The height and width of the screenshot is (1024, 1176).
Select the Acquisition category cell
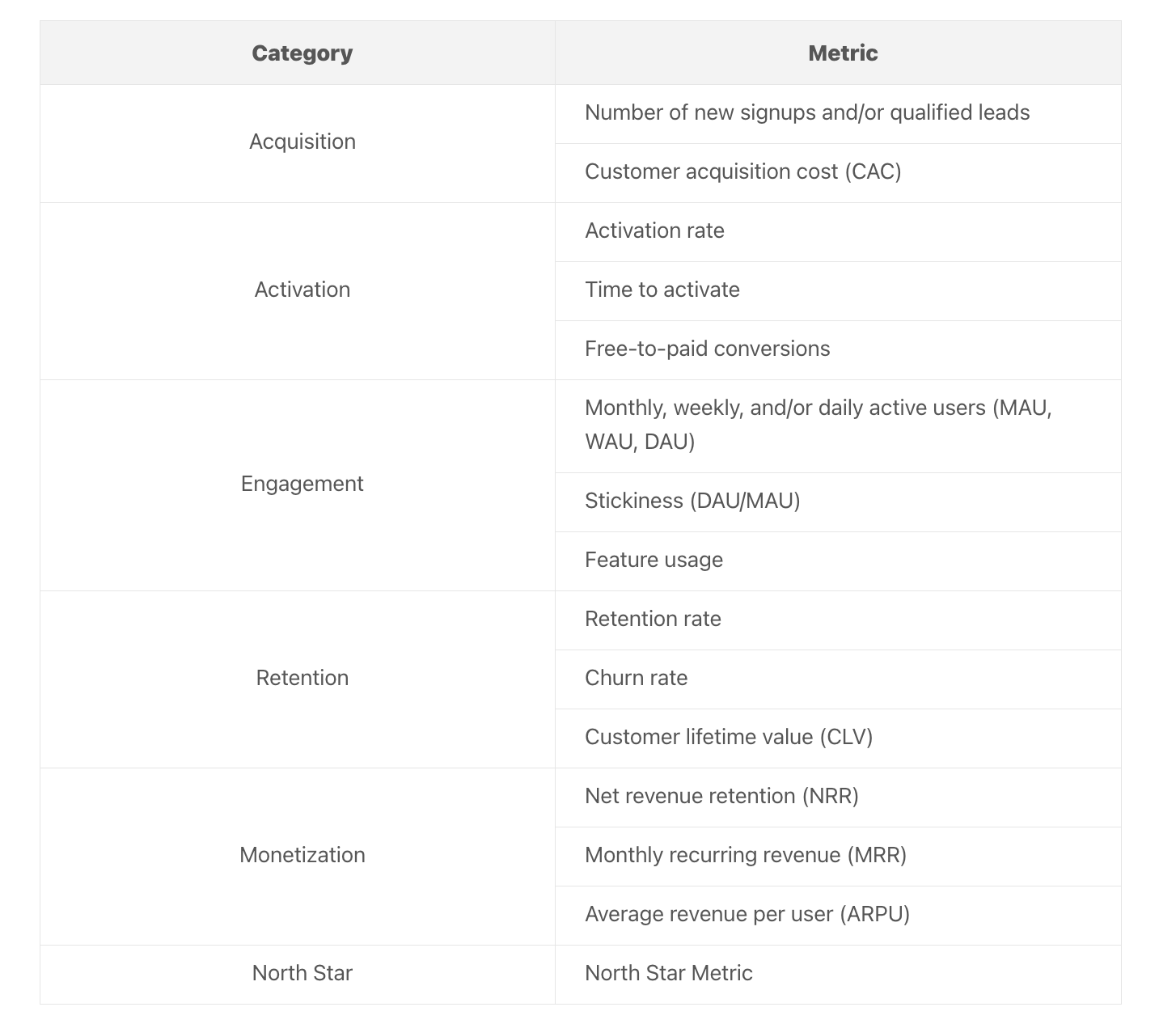[x=302, y=142]
